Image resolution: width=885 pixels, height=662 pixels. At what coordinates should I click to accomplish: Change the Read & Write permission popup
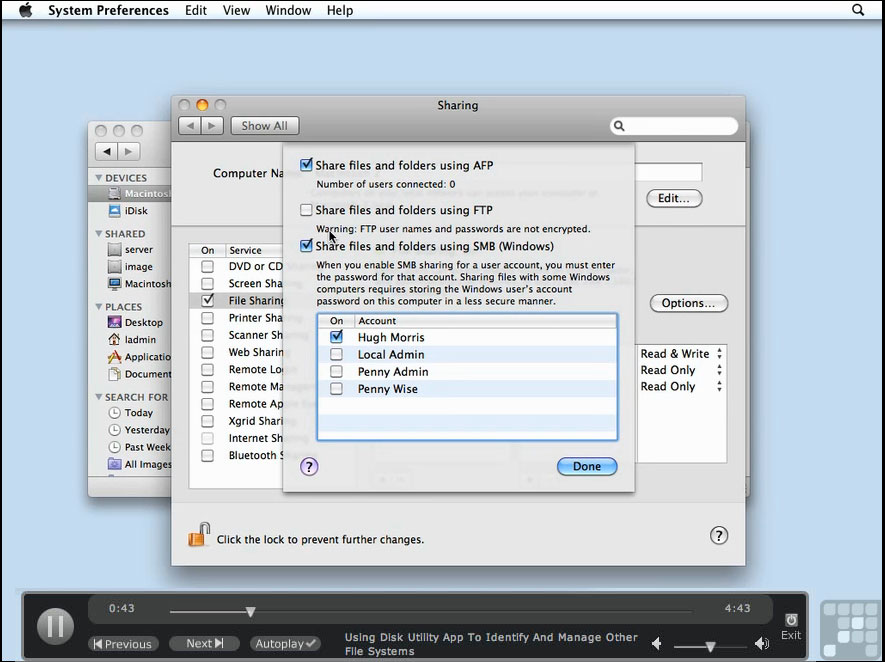681,354
